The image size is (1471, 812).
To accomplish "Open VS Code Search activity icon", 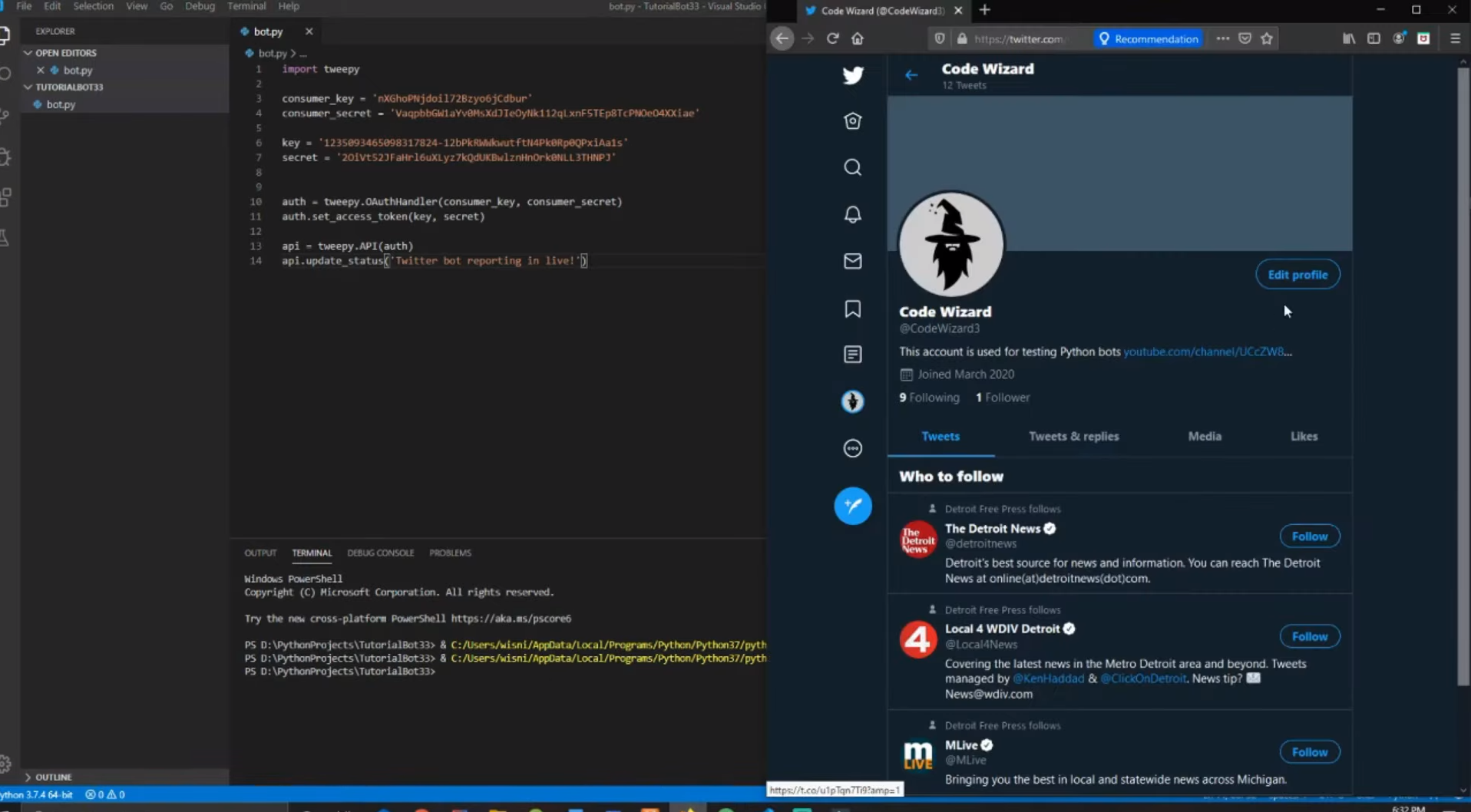I will tap(5, 74).
